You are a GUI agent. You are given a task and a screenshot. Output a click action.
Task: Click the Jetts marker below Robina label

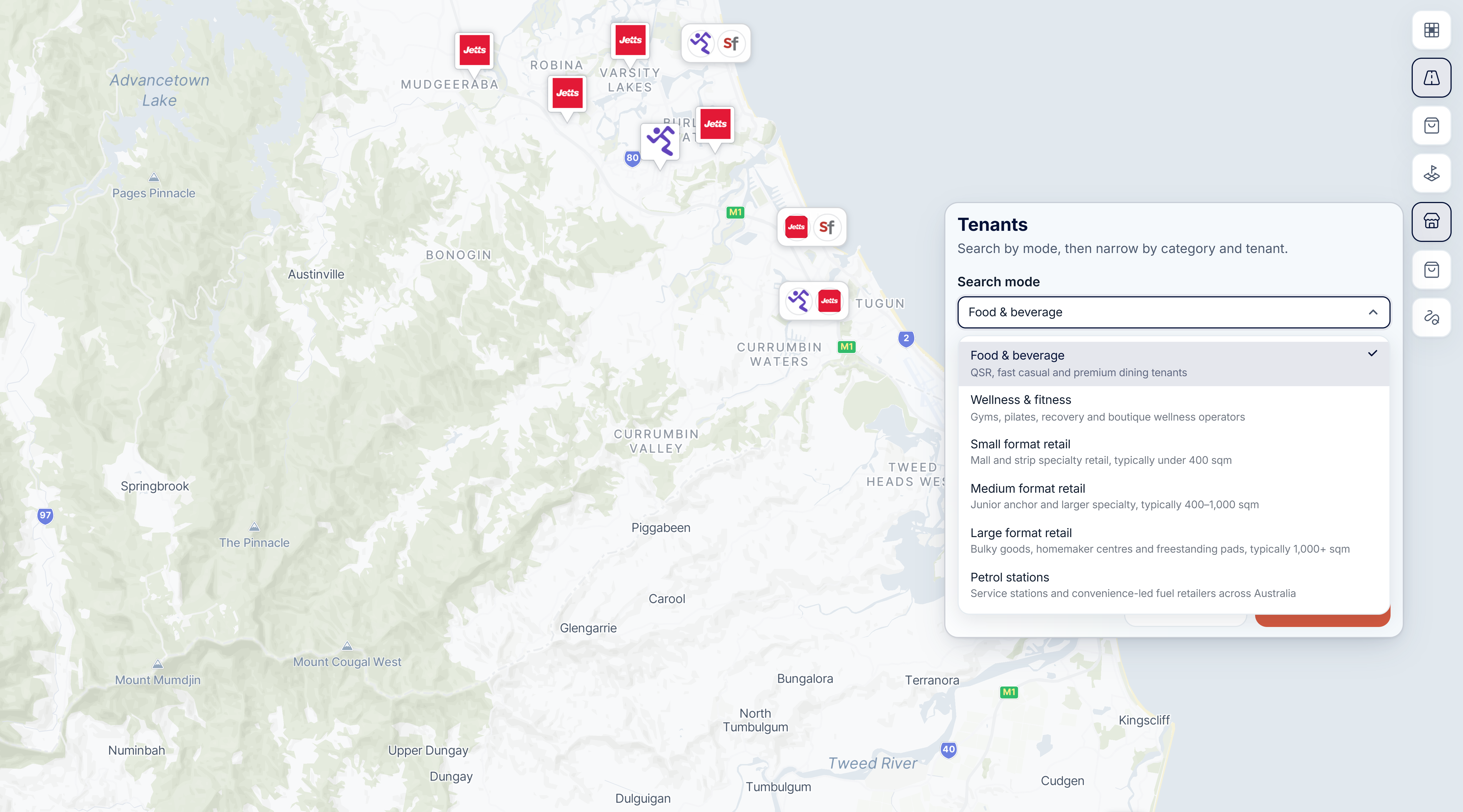(567, 93)
